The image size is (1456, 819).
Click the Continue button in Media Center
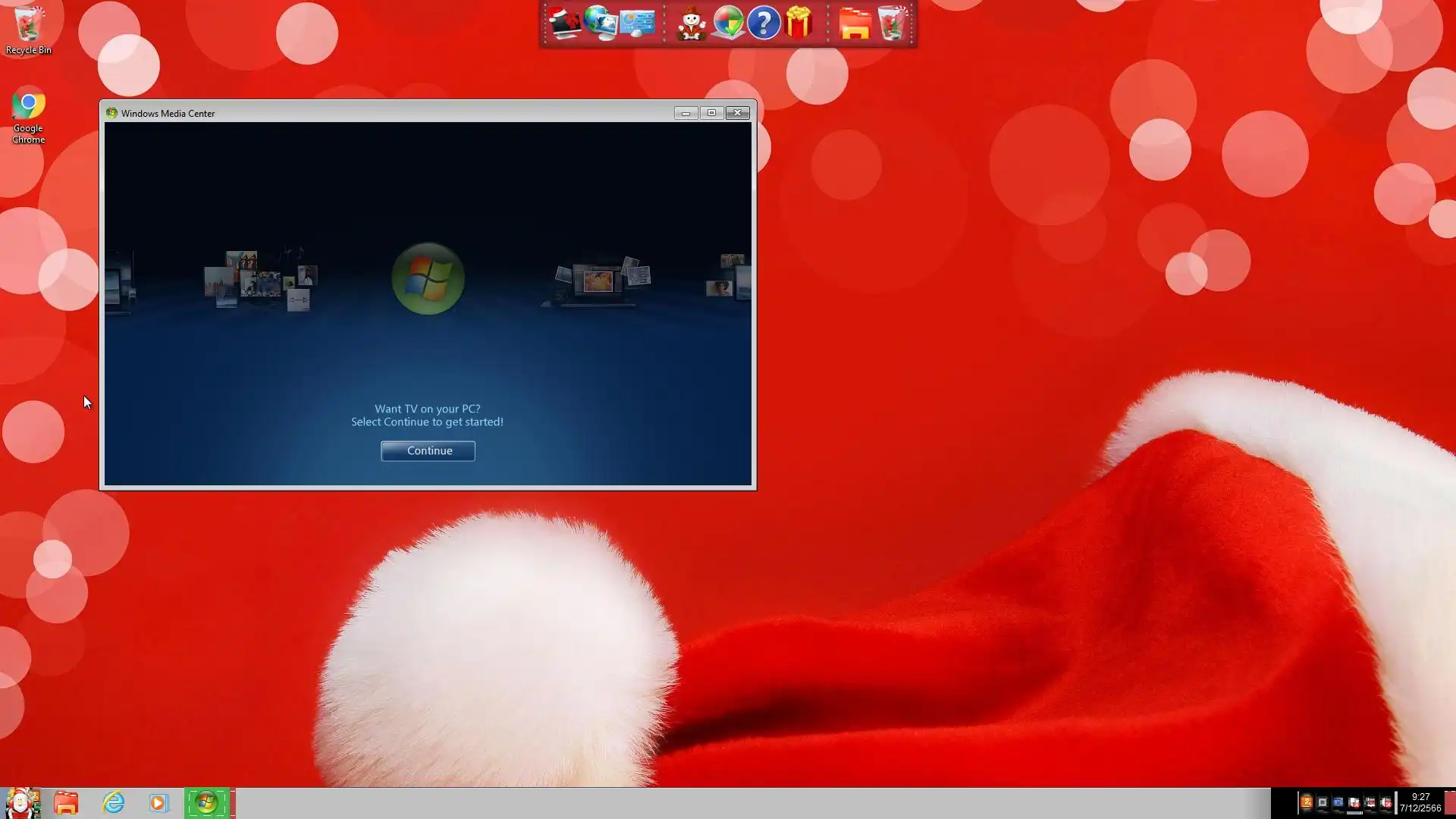click(428, 450)
